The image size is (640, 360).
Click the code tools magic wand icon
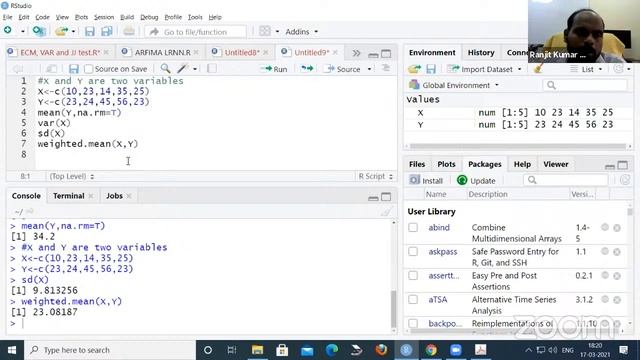pos(182,69)
